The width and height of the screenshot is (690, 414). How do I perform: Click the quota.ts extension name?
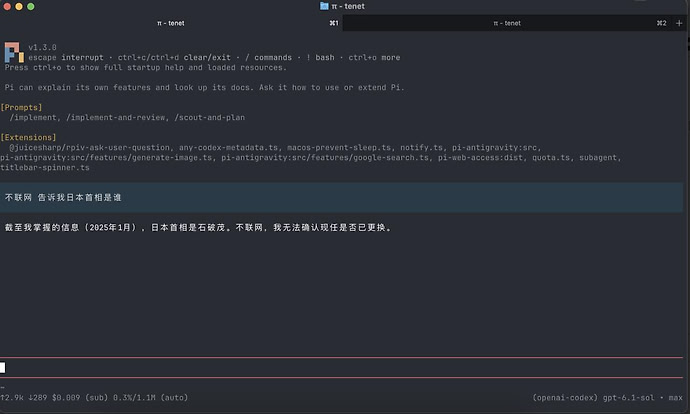(551, 158)
